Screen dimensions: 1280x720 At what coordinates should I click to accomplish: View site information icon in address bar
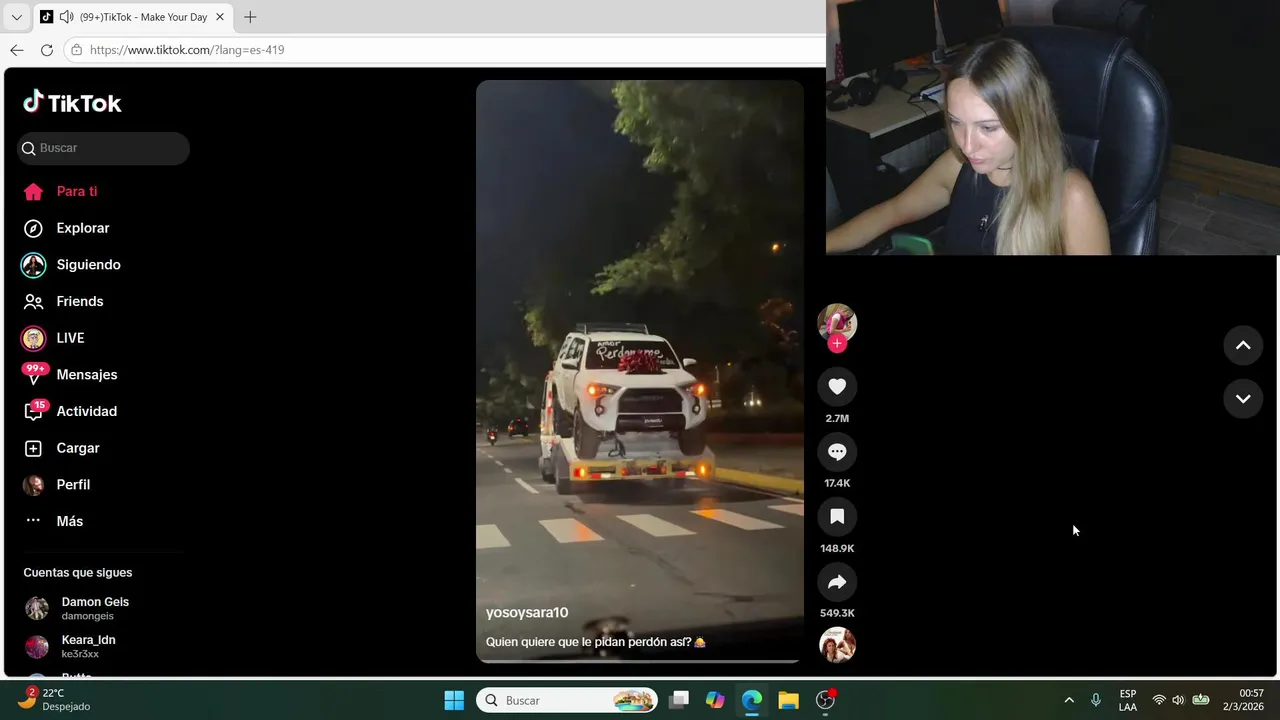point(77,50)
